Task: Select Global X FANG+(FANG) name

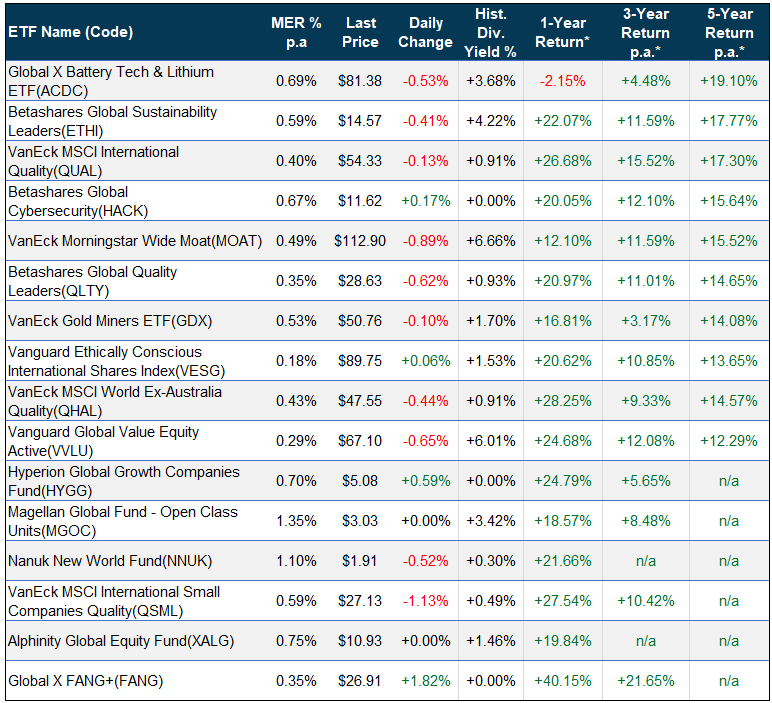Action: point(85,681)
